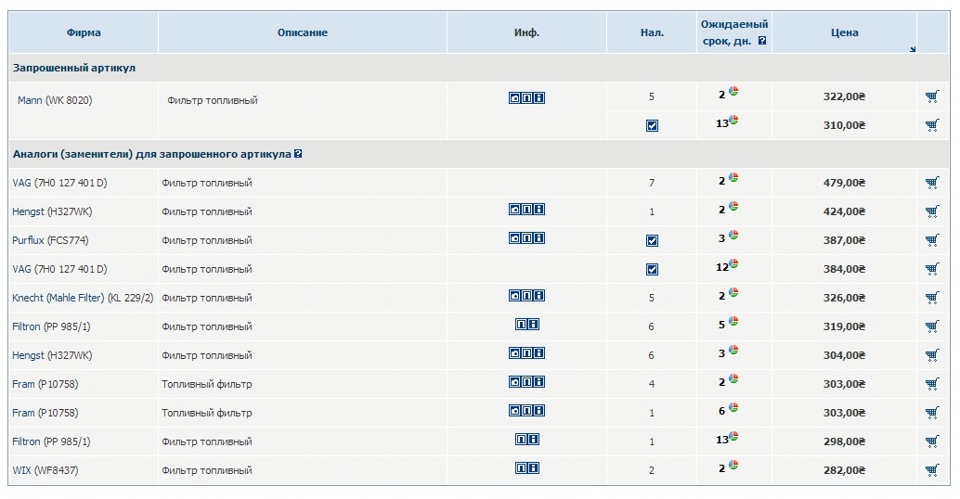The image size is (960, 499).
Task: Click the 282,00 price cell
Action: point(844,470)
